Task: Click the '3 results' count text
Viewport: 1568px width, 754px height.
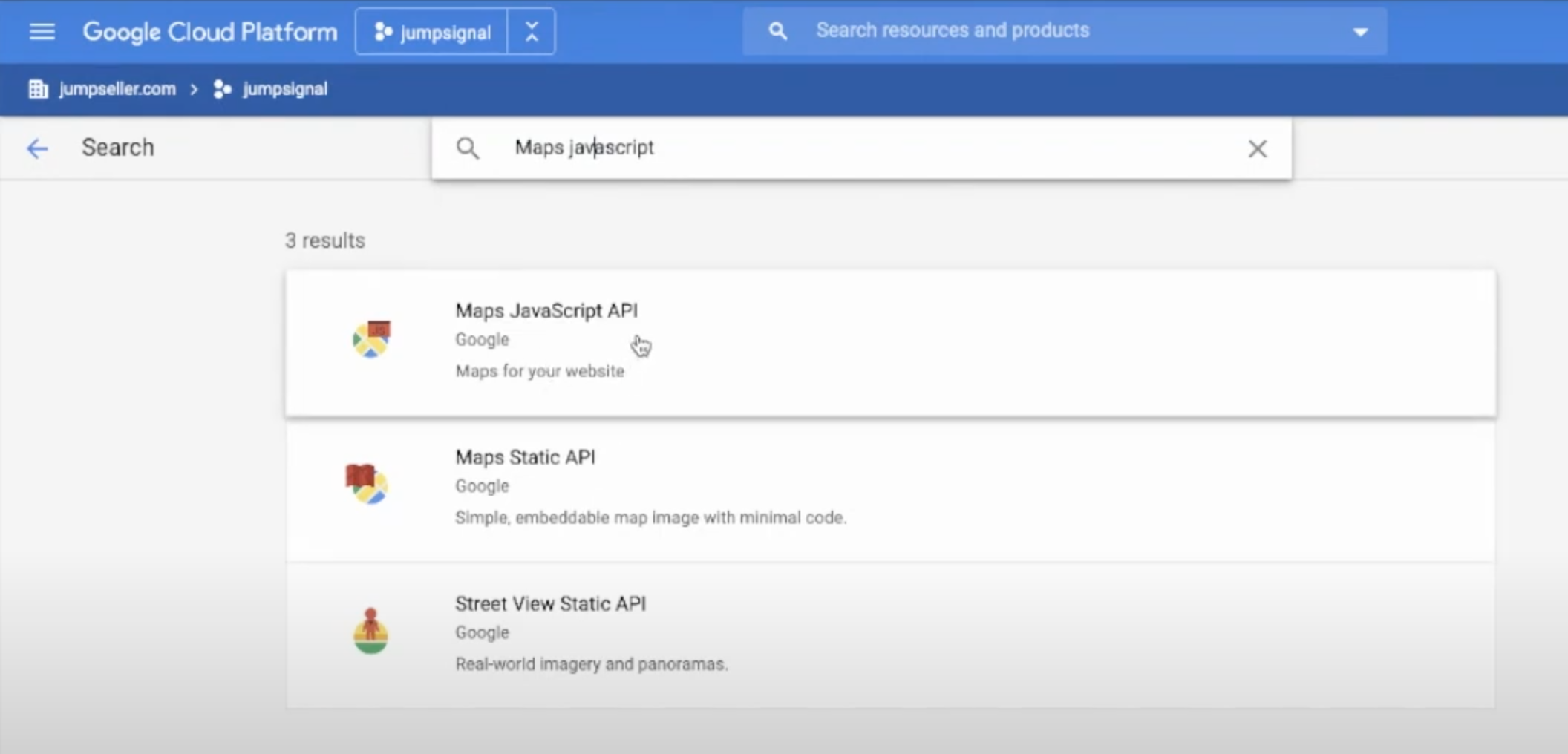Action: [325, 240]
